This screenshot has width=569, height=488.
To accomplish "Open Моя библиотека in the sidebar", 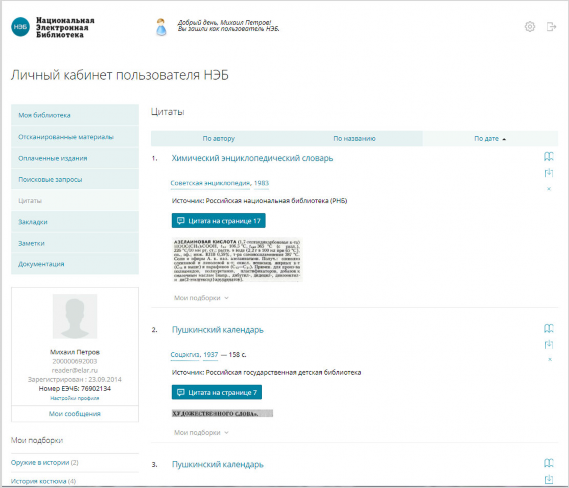I will (75, 115).
